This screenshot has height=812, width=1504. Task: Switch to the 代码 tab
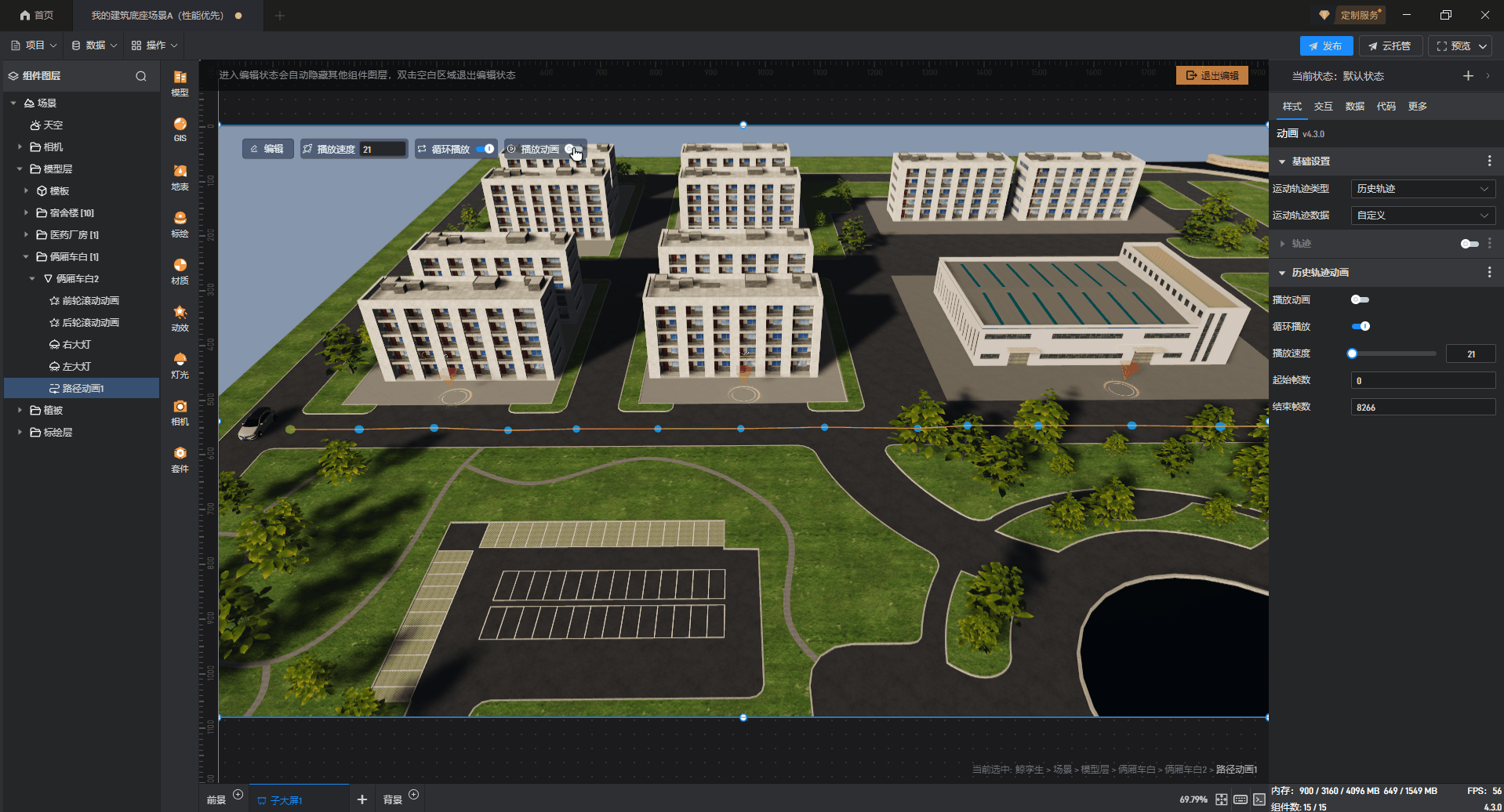click(x=1386, y=107)
